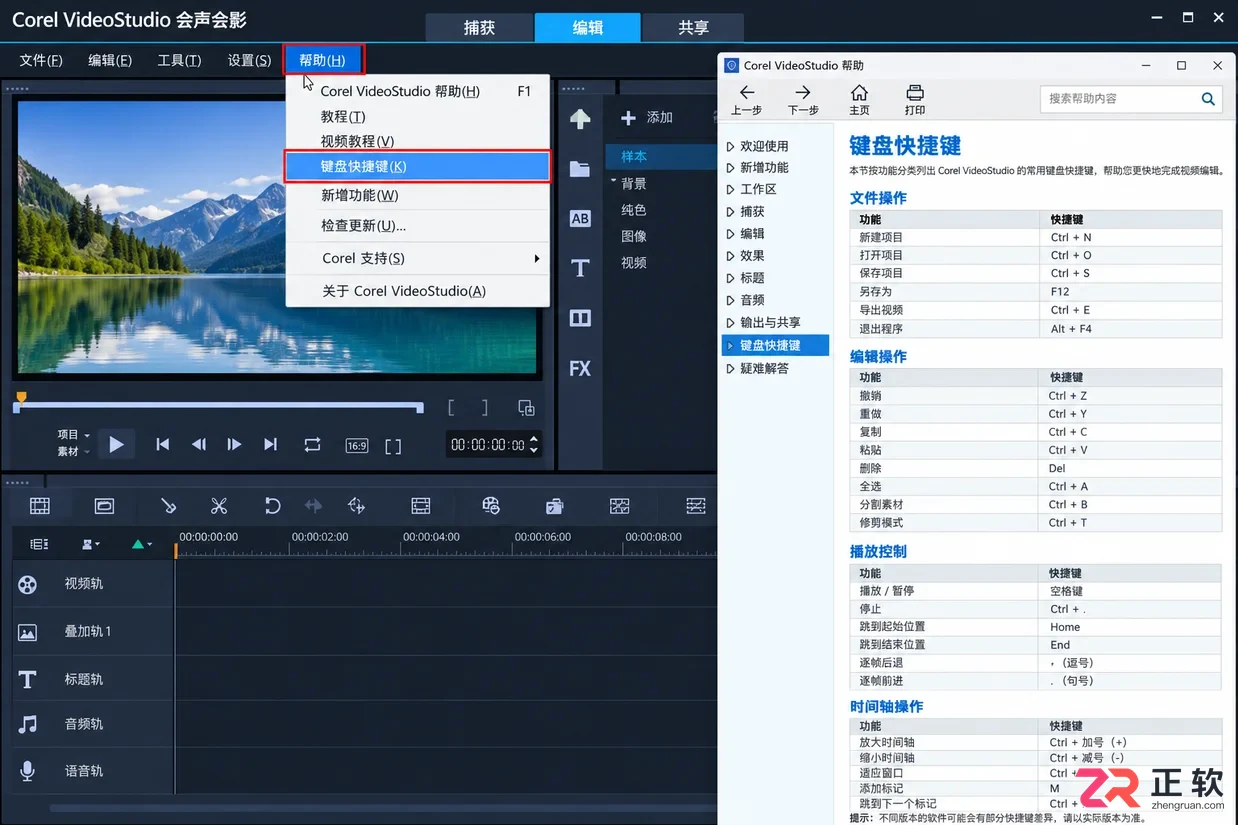
Task: Click the scissors split clip tool
Action: pyautogui.click(x=220, y=506)
